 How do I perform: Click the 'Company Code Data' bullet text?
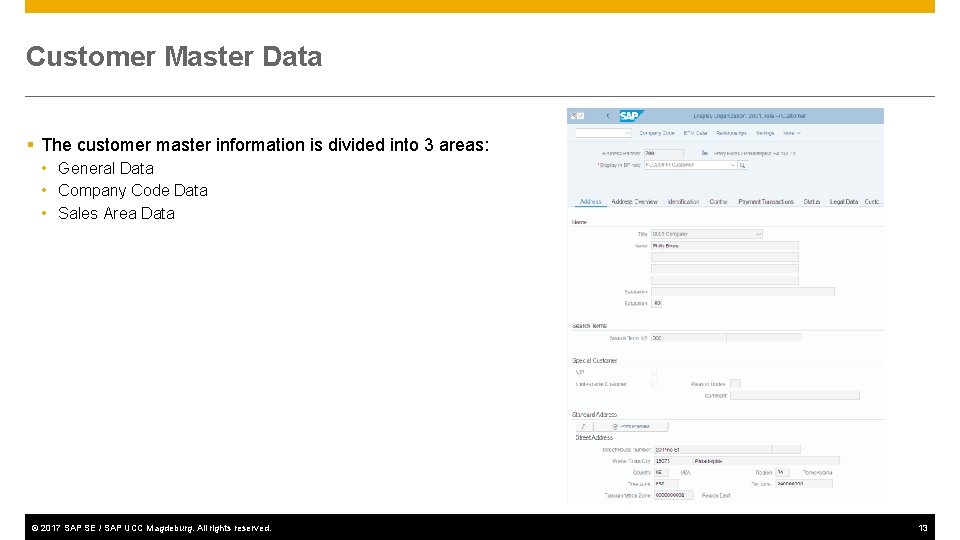click(x=133, y=190)
